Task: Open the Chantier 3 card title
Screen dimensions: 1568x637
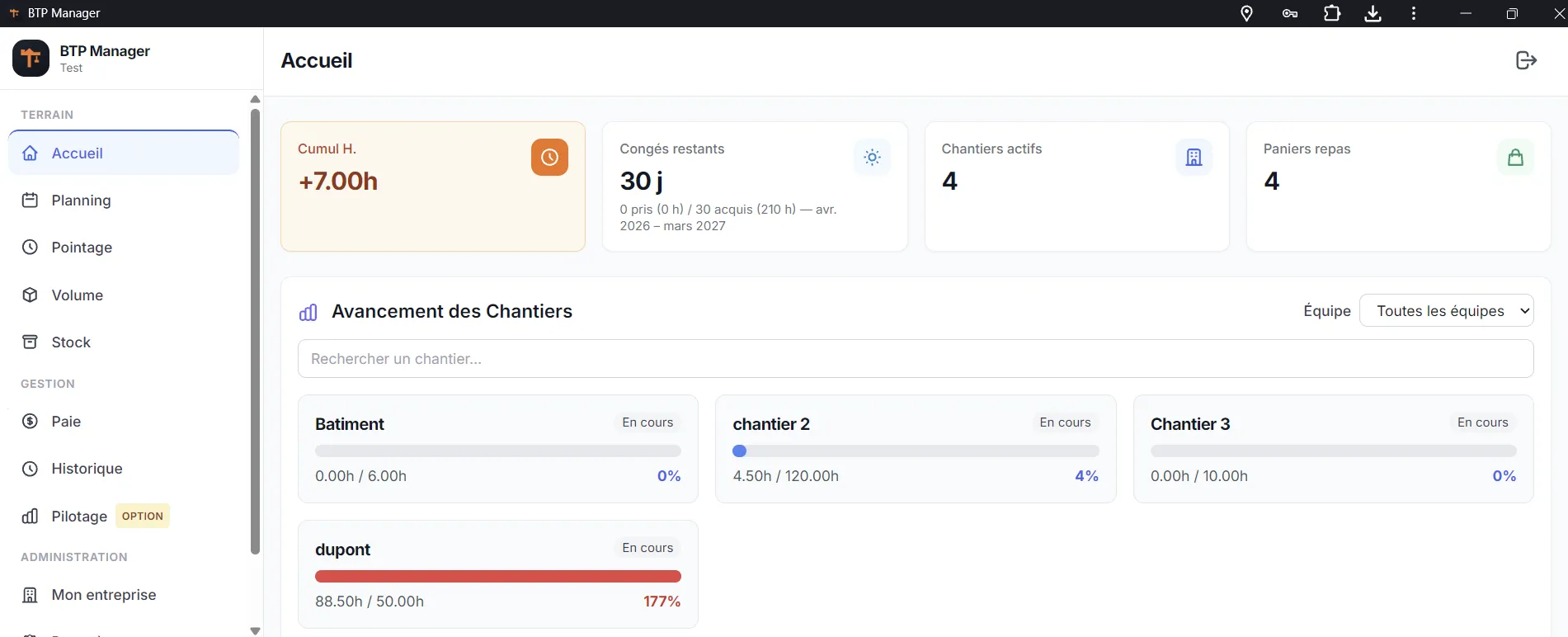Action: pyautogui.click(x=1190, y=424)
